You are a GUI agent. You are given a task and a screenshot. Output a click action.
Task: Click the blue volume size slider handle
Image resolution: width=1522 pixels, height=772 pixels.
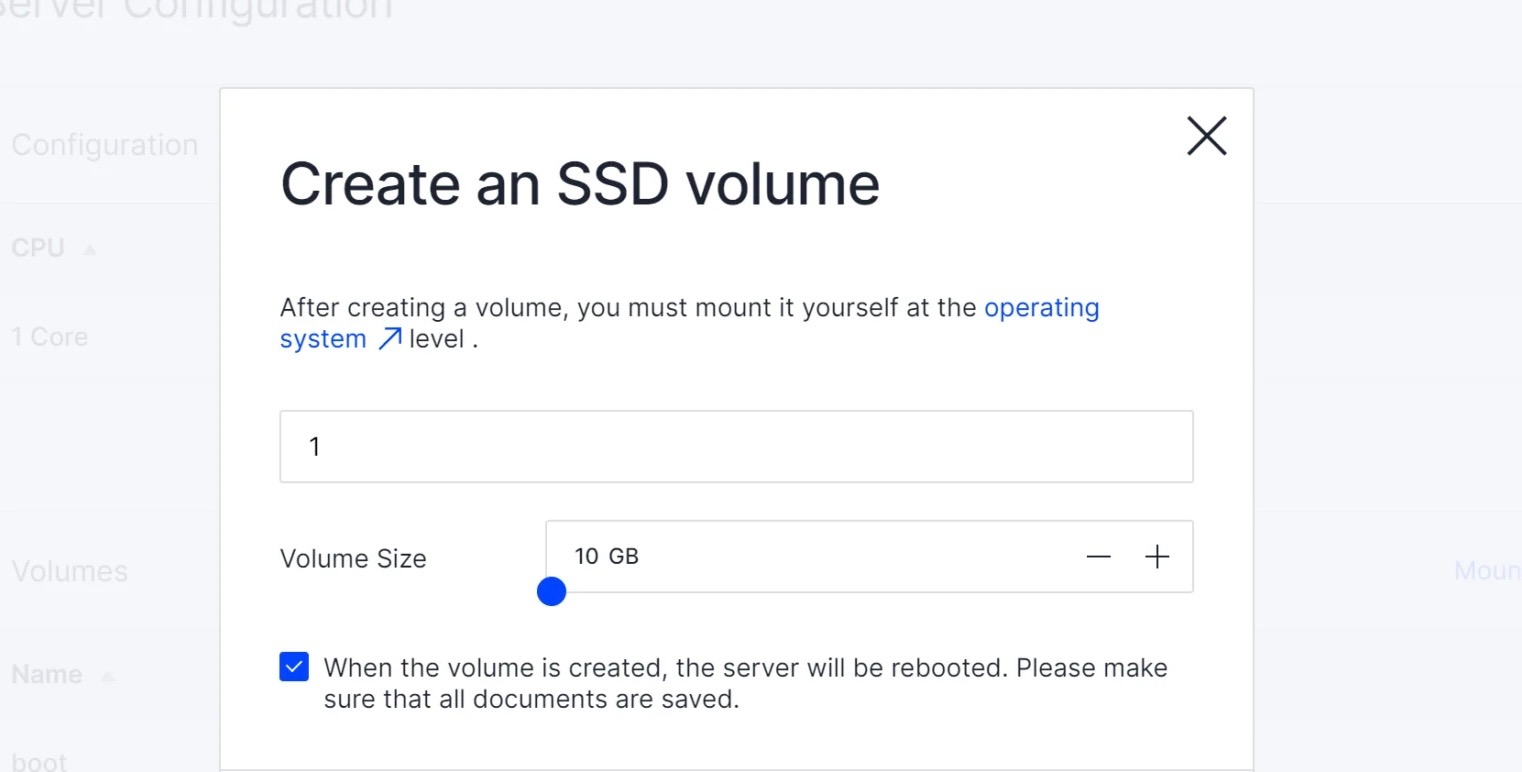[551, 592]
